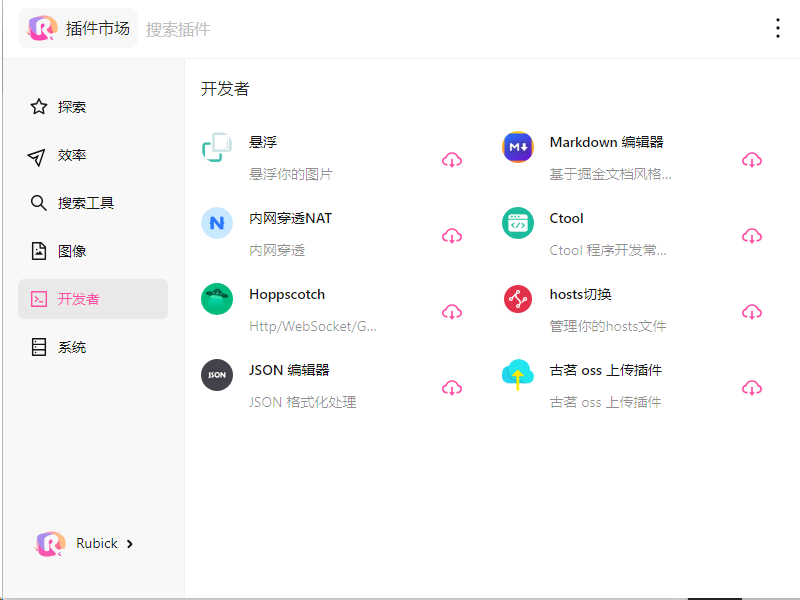Viewport: 800px width, 600px height.
Task: Open the three-dot overflow menu
Action: pos(778,28)
